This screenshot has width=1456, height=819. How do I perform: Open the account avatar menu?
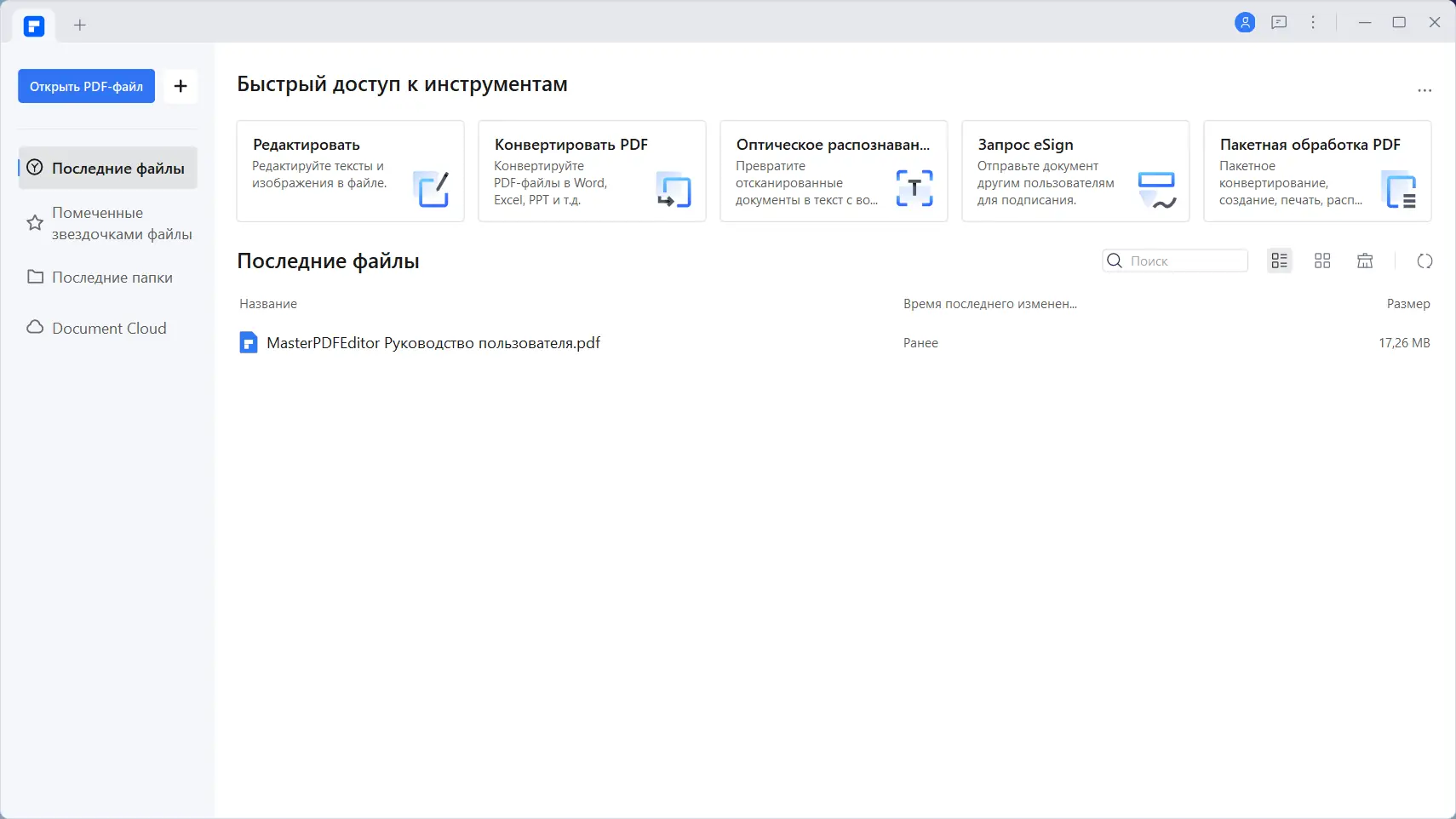click(1244, 22)
